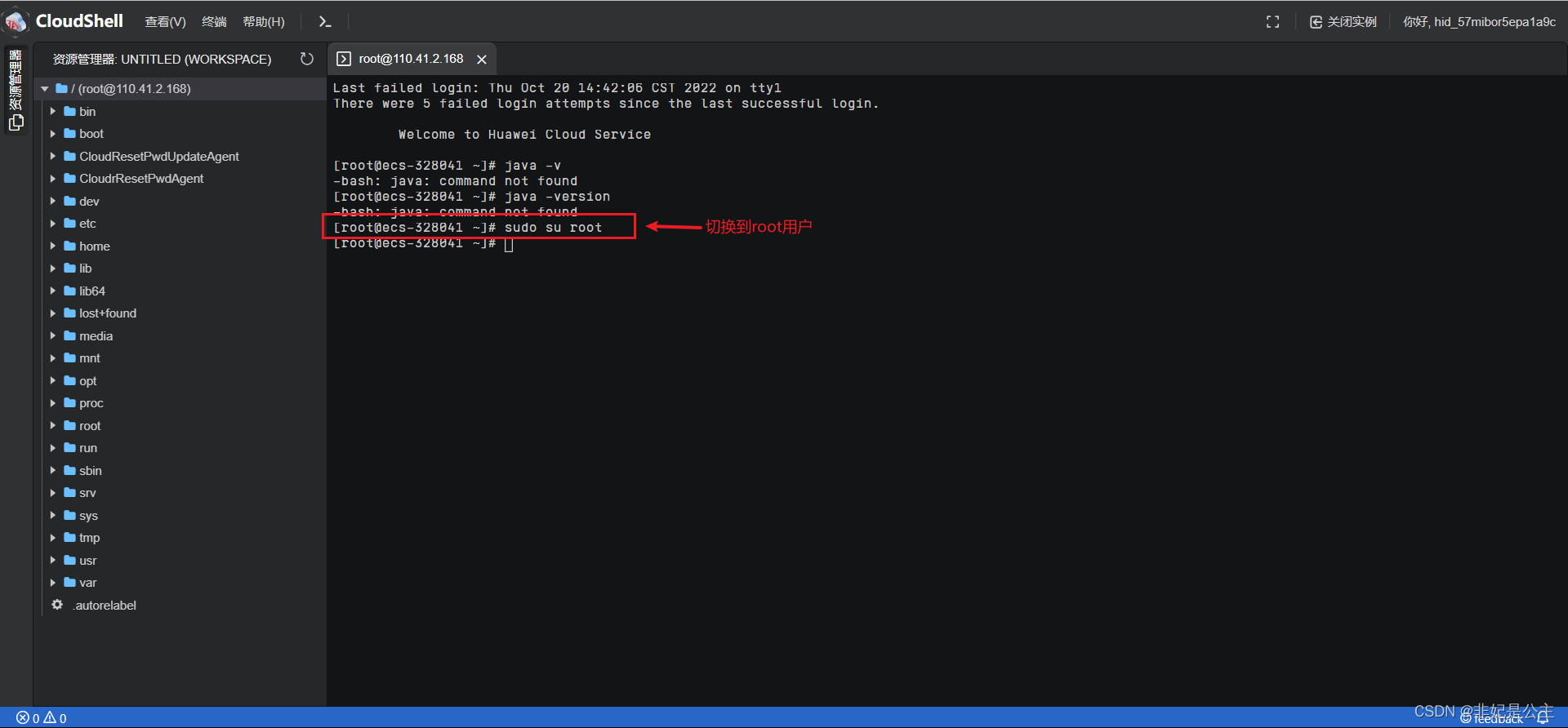Select the usr folder label
This screenshot has width=1568, height=728.
[x=87, y=561]
